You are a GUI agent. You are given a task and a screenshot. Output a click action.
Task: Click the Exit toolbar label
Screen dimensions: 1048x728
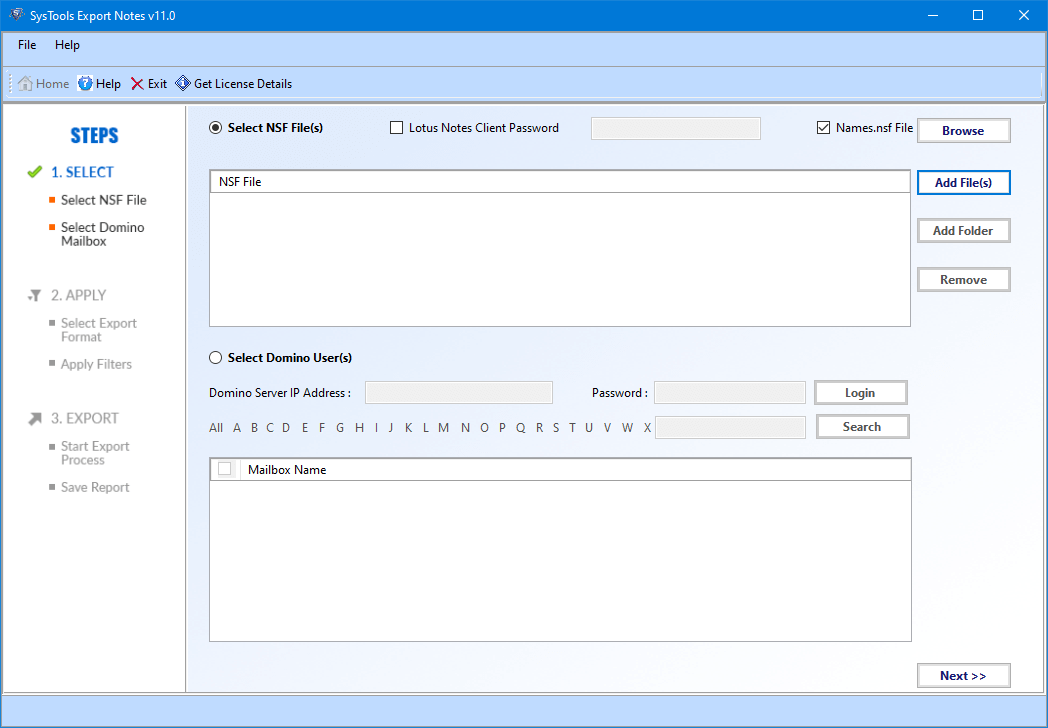[157, 84]
